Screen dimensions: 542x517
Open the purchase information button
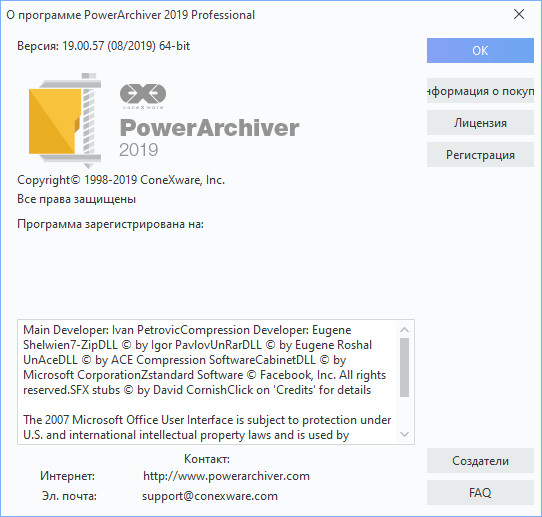(480, 91)
